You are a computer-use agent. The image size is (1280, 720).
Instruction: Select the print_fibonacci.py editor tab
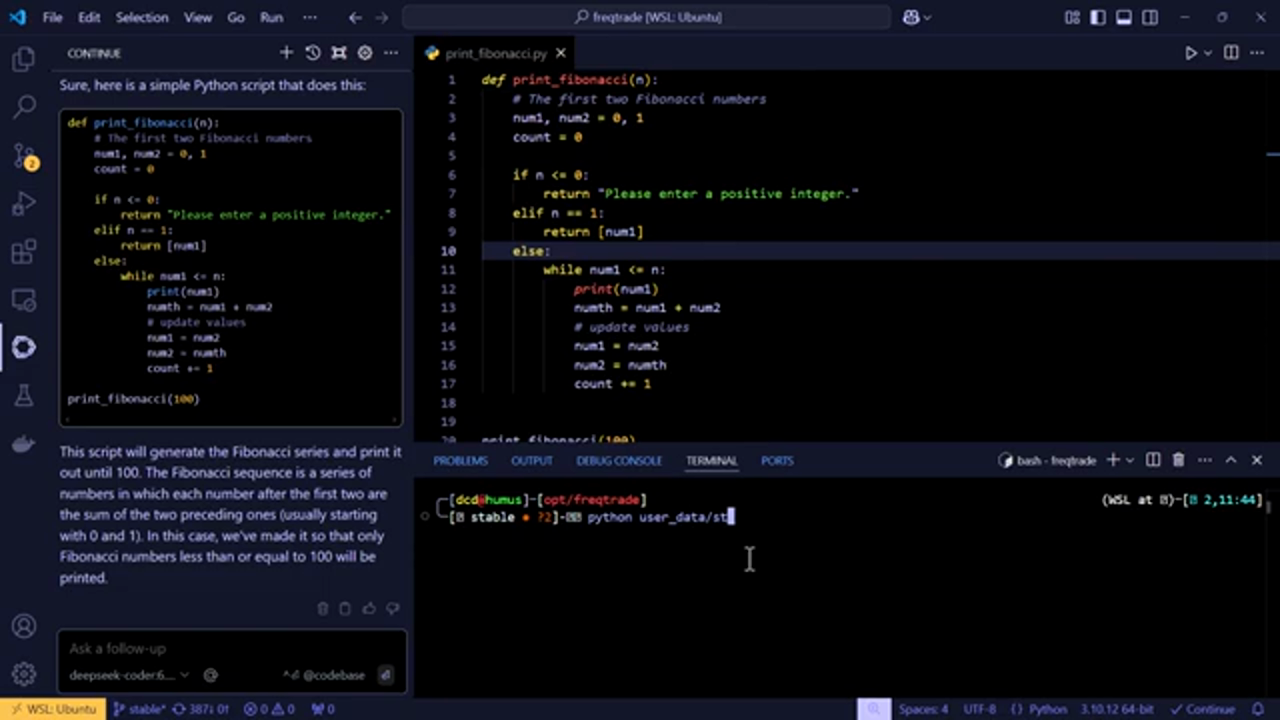pos(496,53)
